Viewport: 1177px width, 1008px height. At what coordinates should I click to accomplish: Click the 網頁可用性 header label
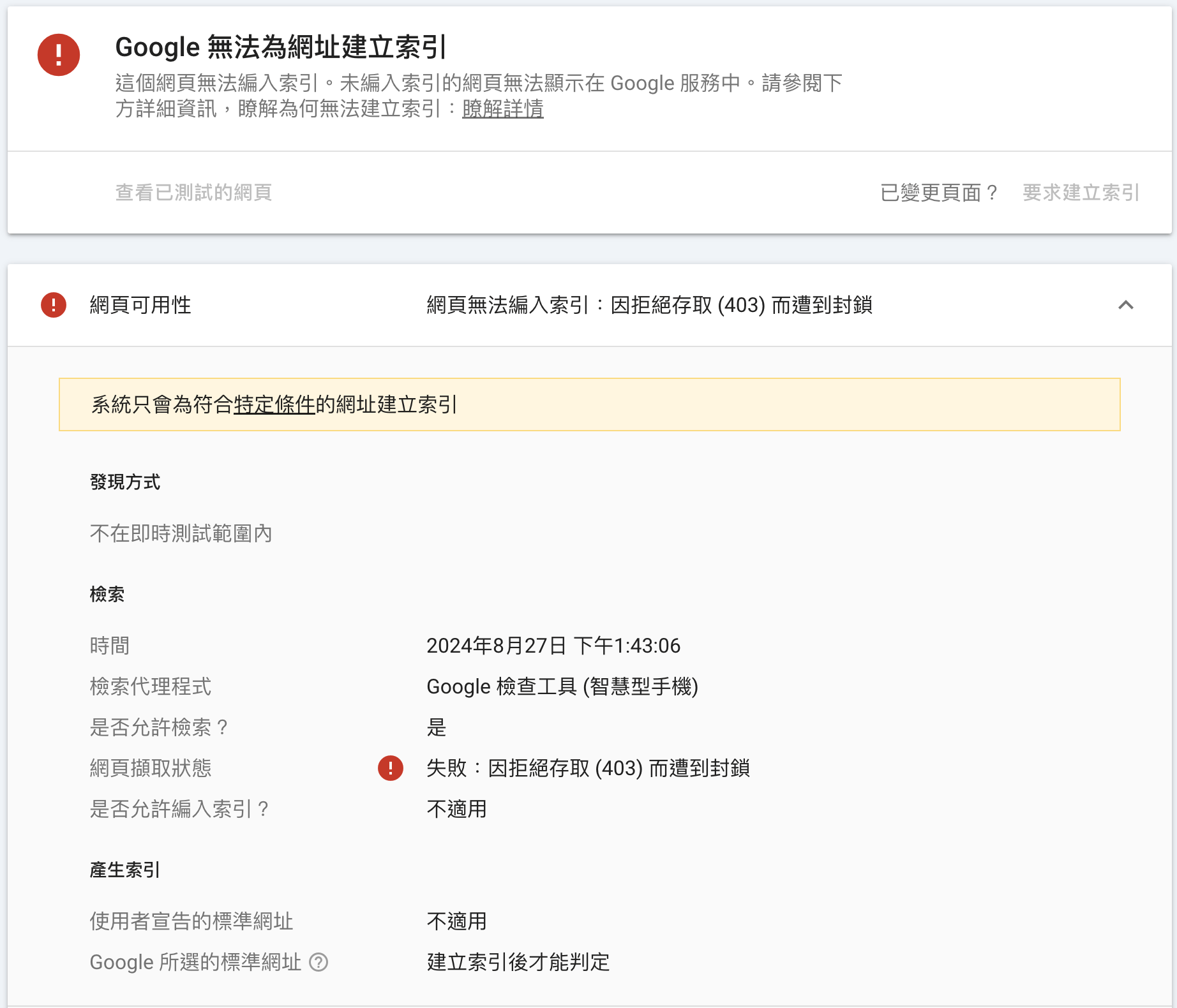140,305
